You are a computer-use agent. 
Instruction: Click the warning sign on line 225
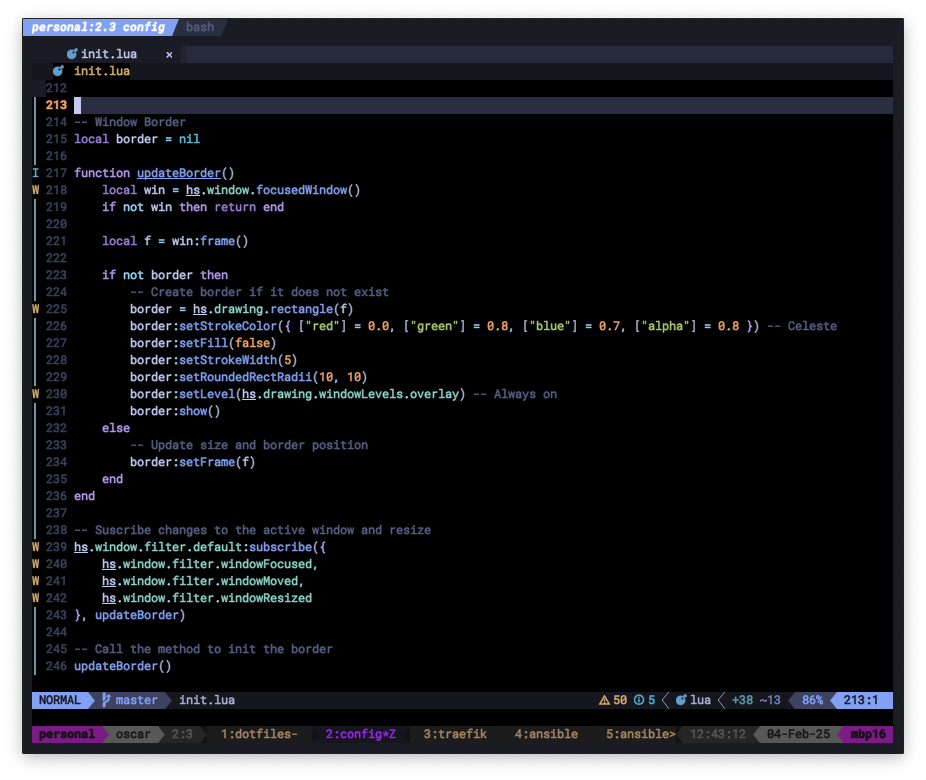click(35, 309)
